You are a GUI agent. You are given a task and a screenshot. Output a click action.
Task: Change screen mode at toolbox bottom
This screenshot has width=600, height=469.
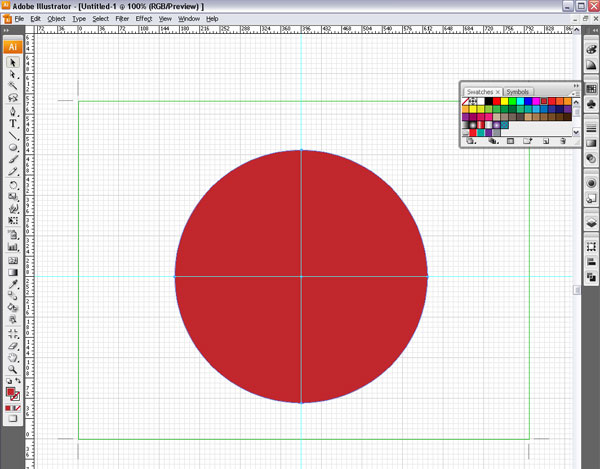coord(13,419)
